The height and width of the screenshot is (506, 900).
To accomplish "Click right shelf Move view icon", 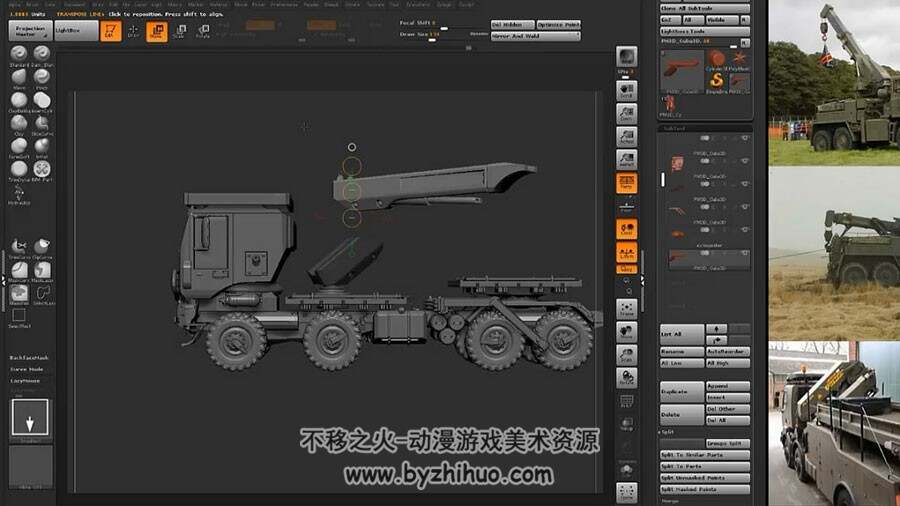I will pos(626,332).
